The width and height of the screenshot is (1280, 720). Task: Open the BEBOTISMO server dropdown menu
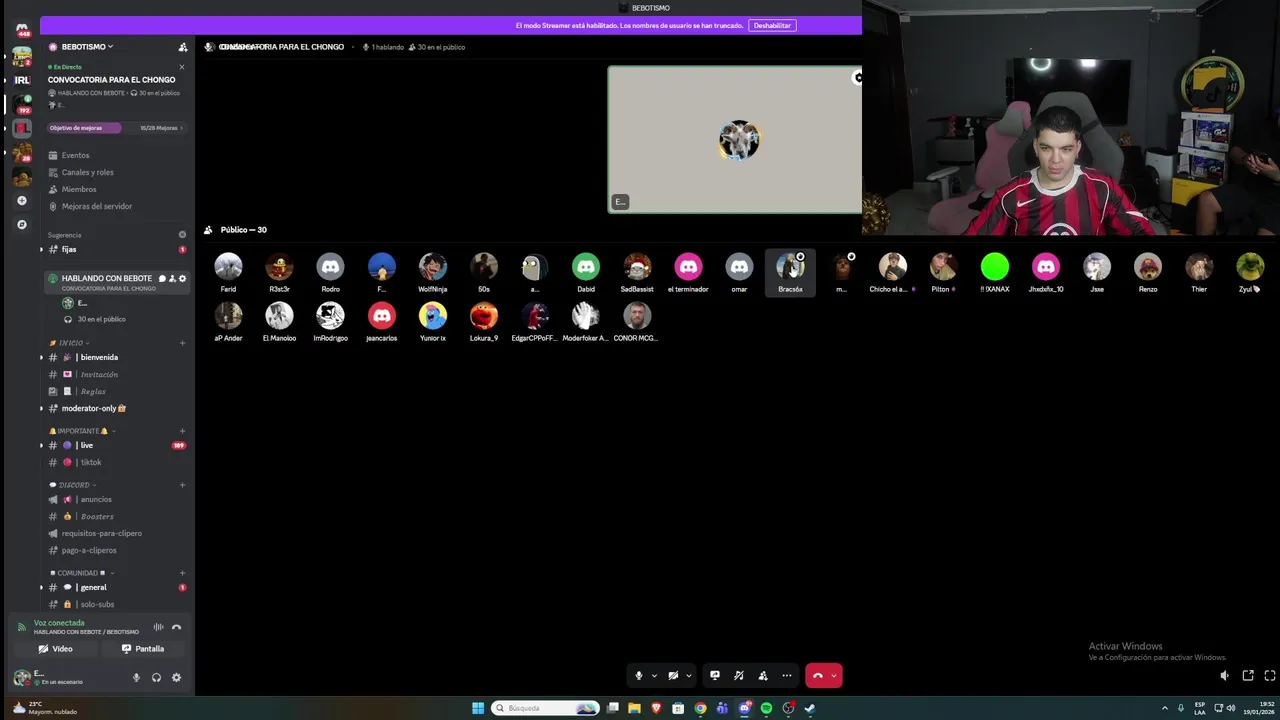pos(87,47)
